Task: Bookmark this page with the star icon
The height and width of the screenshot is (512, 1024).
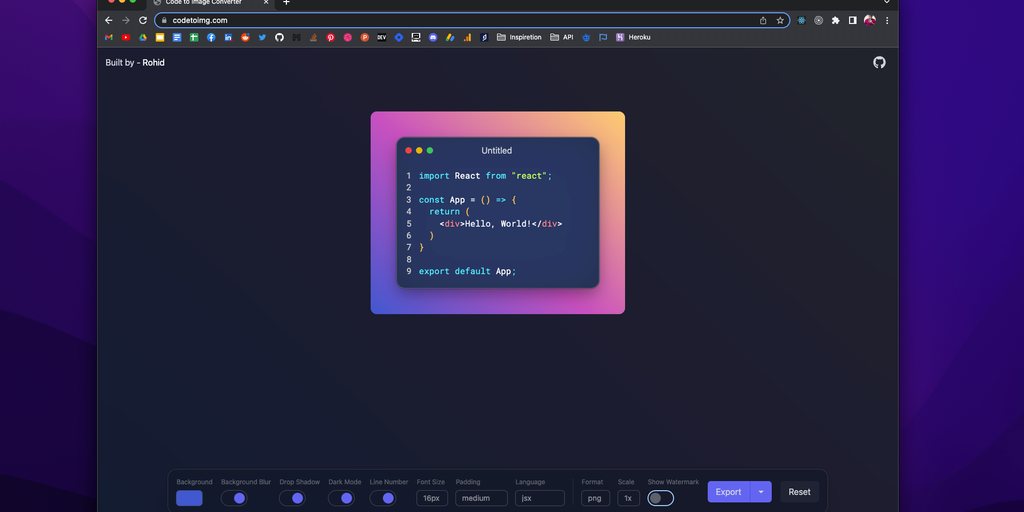Action: 779,20
